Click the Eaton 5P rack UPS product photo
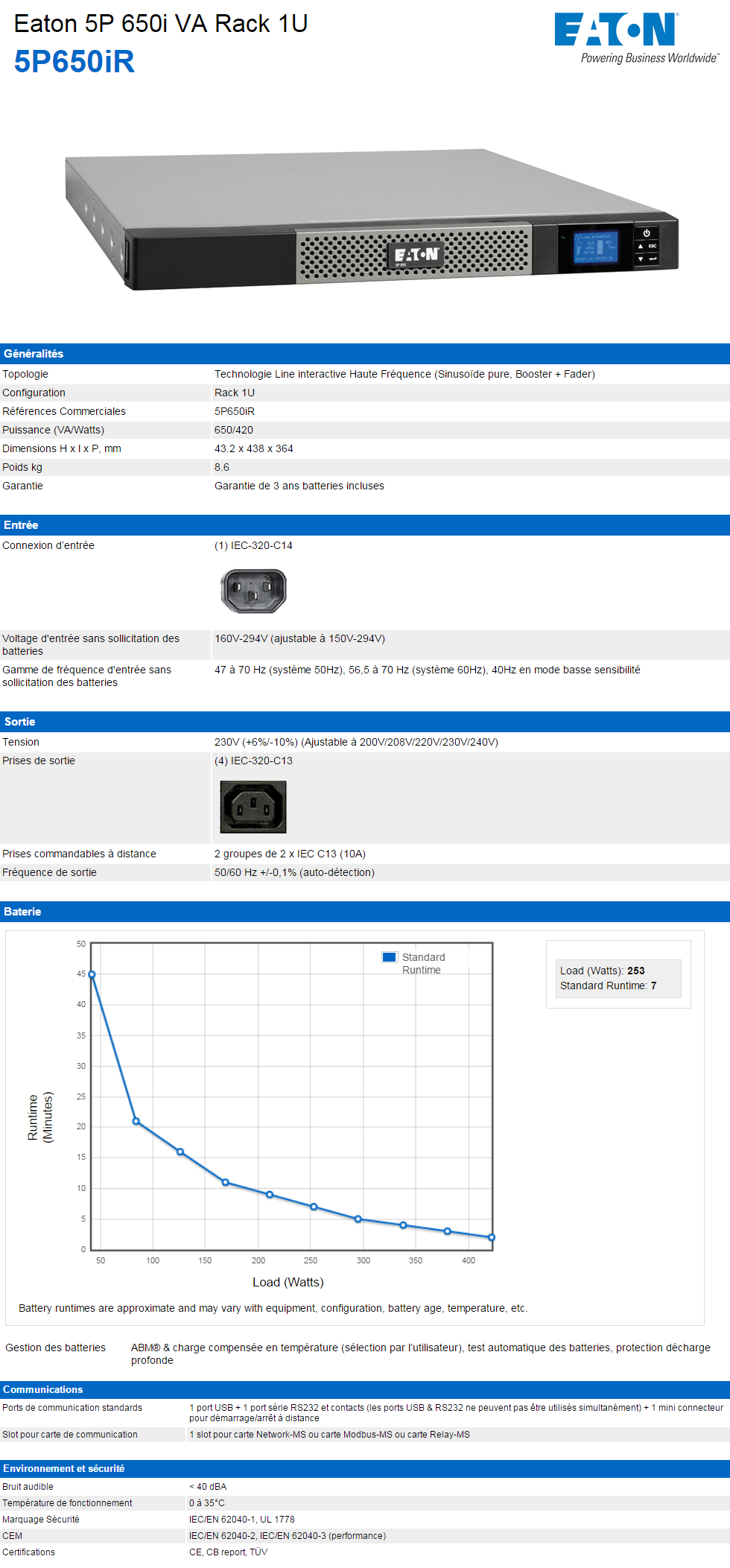The width and height of the screenshot is (730, 1568). (x=372, y=219)
